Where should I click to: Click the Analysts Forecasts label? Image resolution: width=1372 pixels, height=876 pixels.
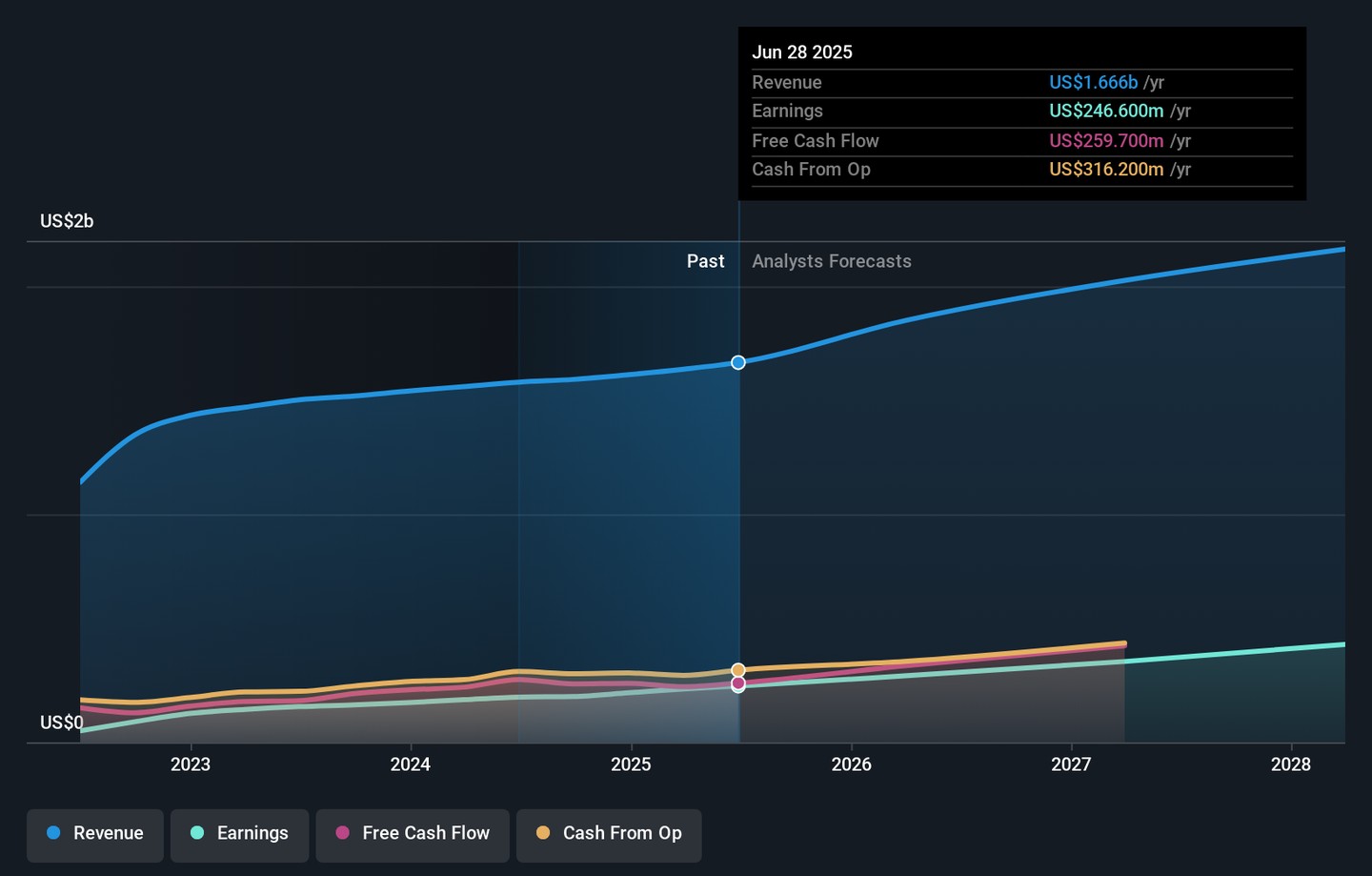pos(831,261)
